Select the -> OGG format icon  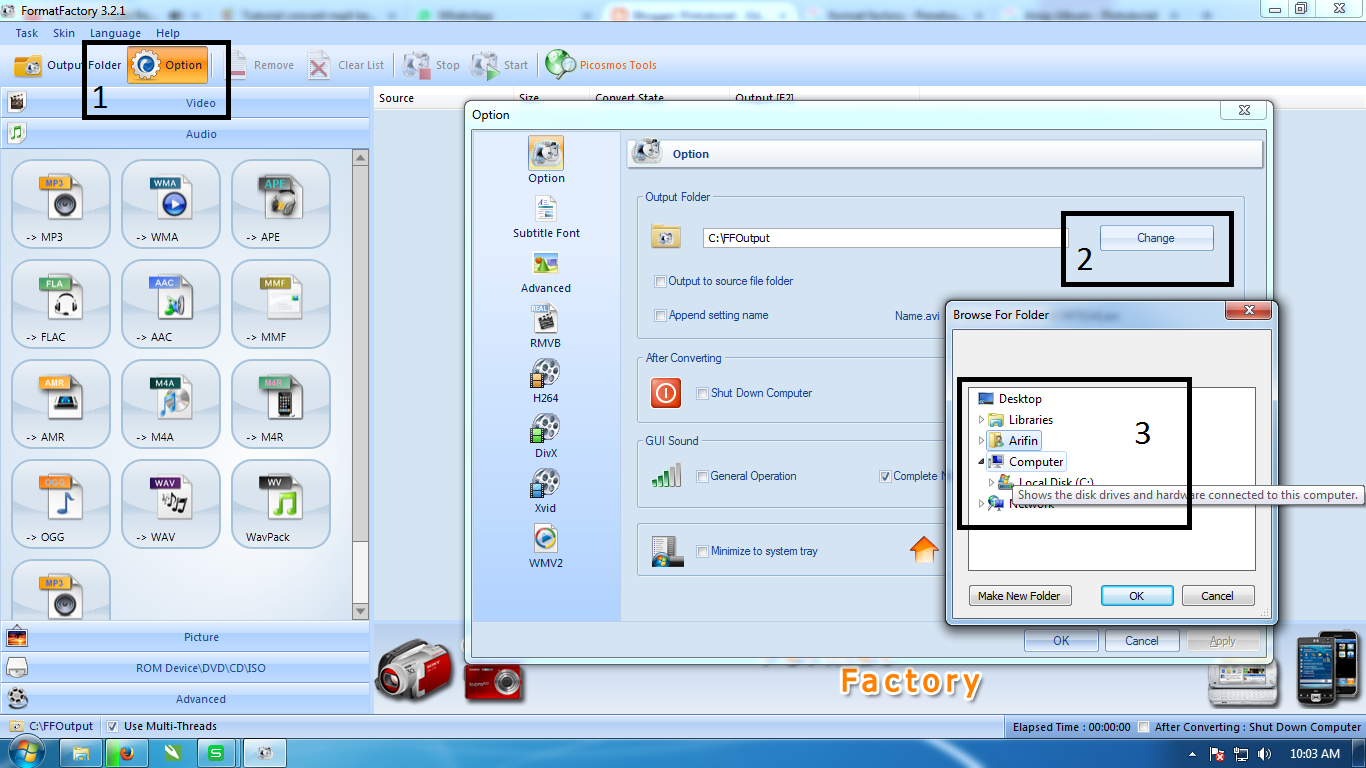pyautogui.click(x=61, y=504)
